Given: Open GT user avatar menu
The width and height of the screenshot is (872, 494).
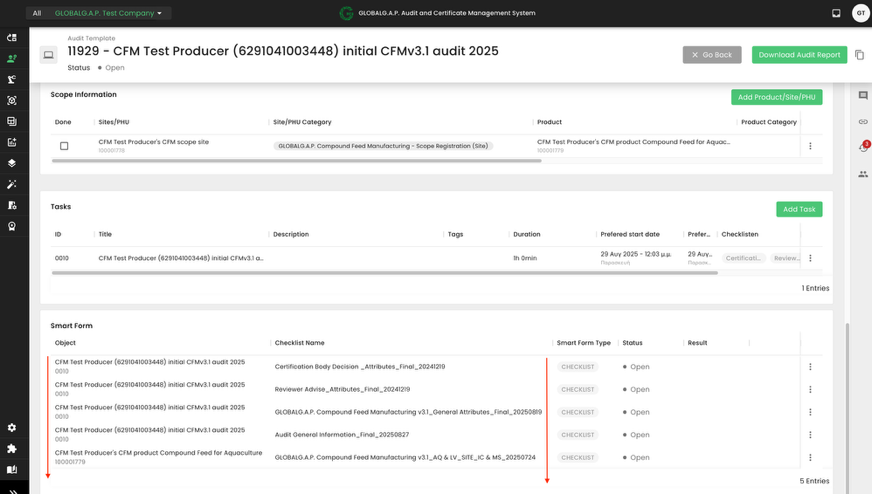Looking at the screenshot, I should tap(860, 13).
